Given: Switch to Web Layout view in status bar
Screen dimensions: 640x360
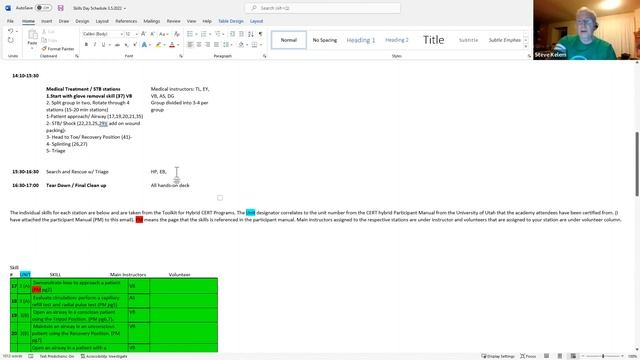Looking at the screenshot, I should tap(573, 356).
